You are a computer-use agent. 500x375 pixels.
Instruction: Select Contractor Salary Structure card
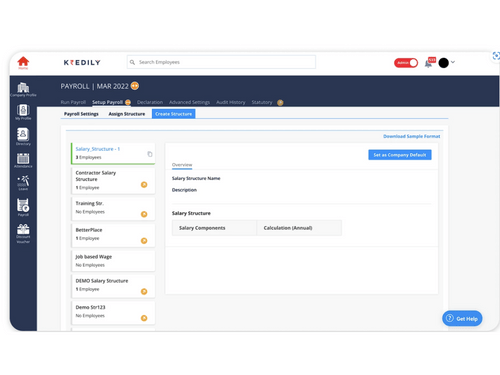pos(113,181)
